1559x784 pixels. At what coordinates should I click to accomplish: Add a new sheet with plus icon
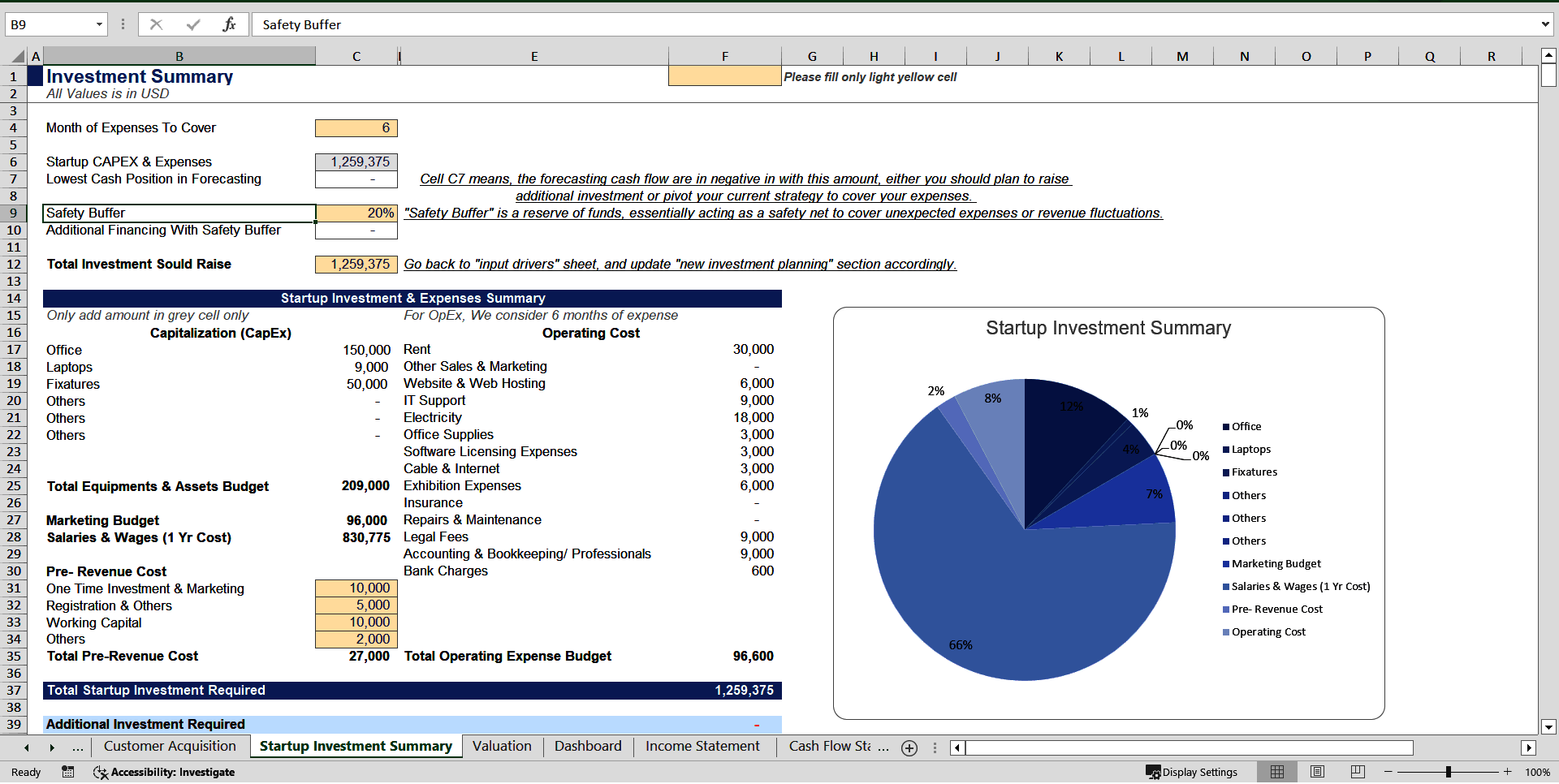tap(909, 748)
